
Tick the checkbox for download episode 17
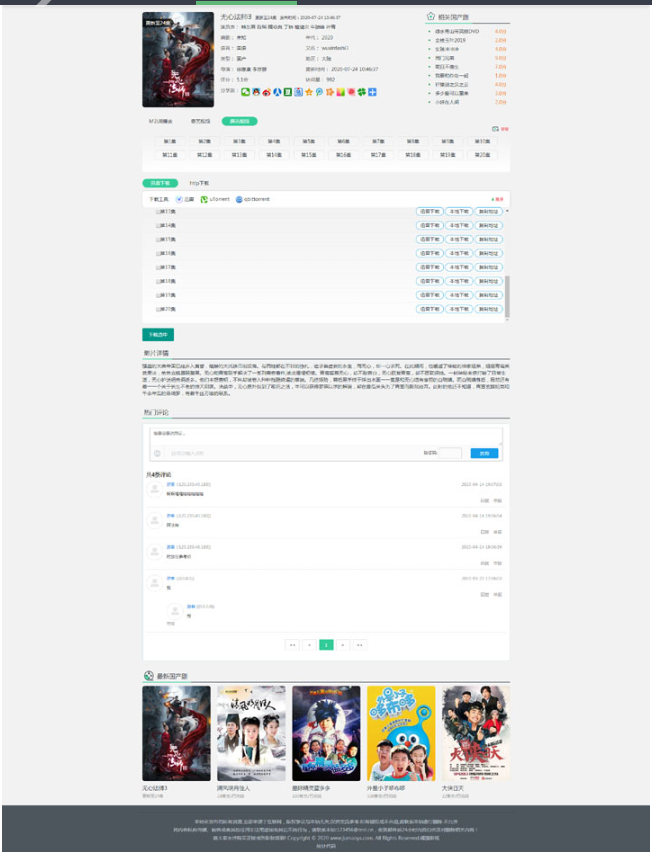click(x=158, y=267)
